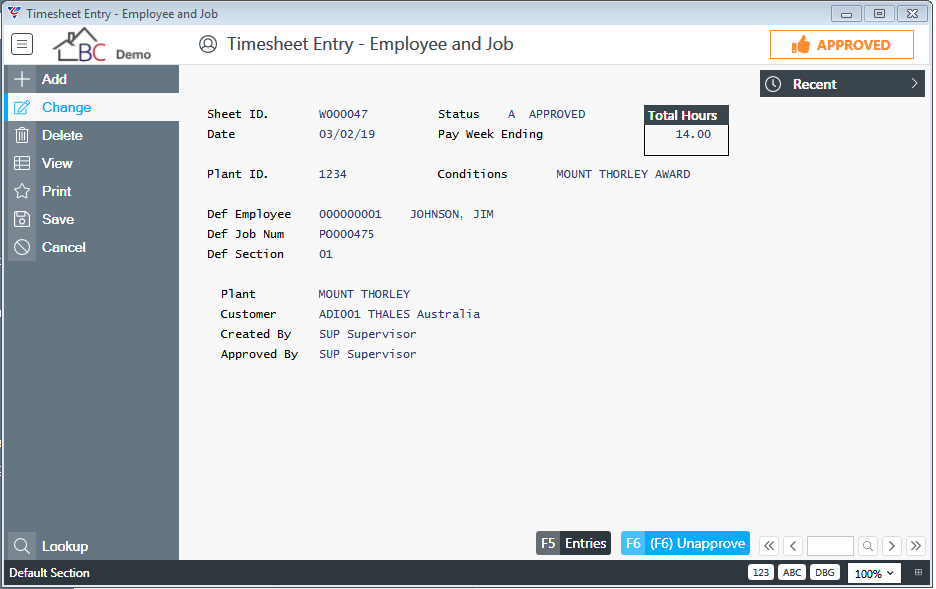Open the hamburger menu icon
936x589 pixels.
pyautogui.click(x=22, y=44)
